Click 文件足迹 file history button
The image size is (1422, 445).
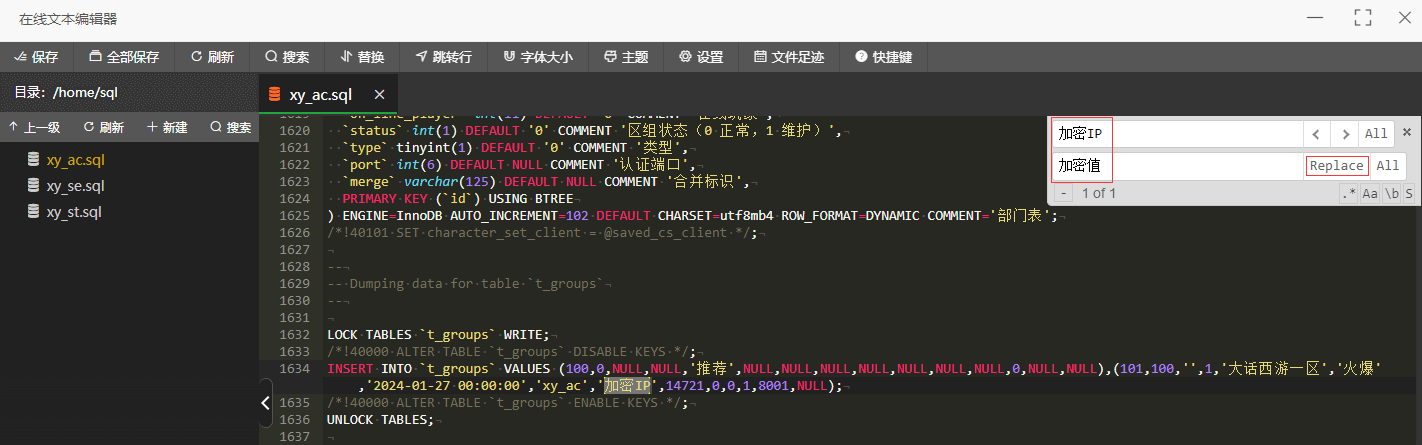tap(789, 57)
